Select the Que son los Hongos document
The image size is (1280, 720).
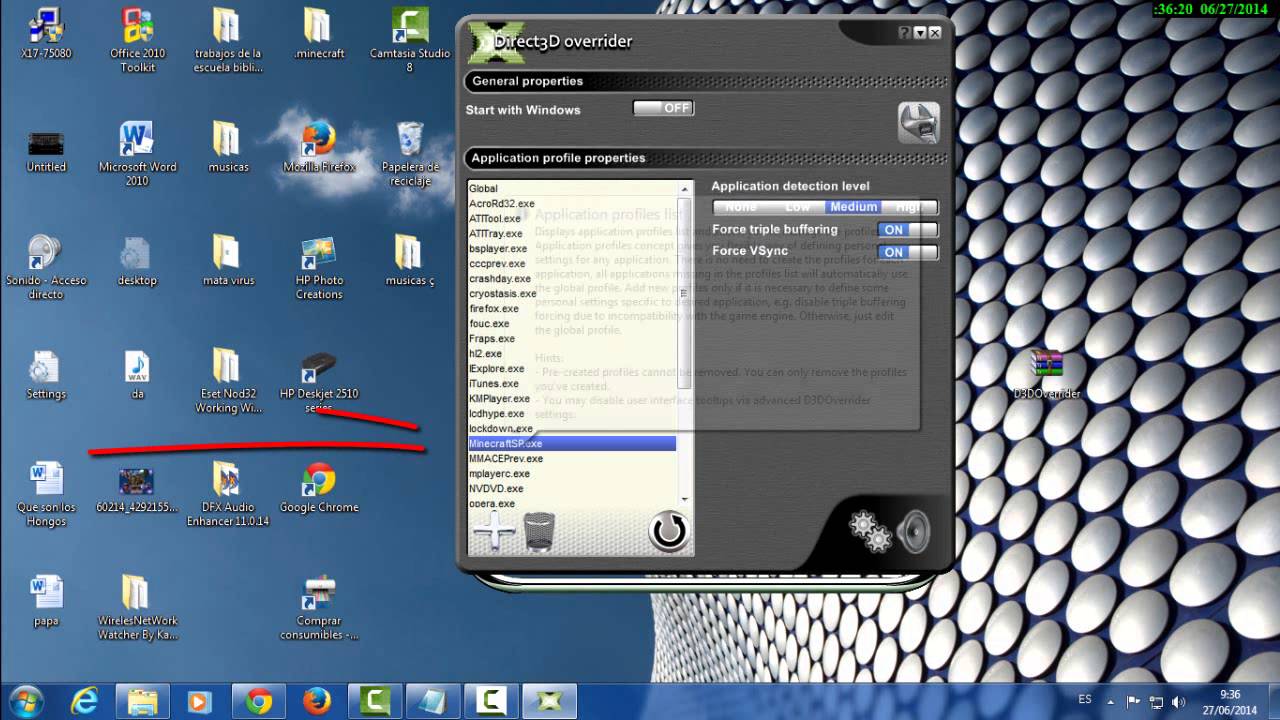tap(46, 495)
